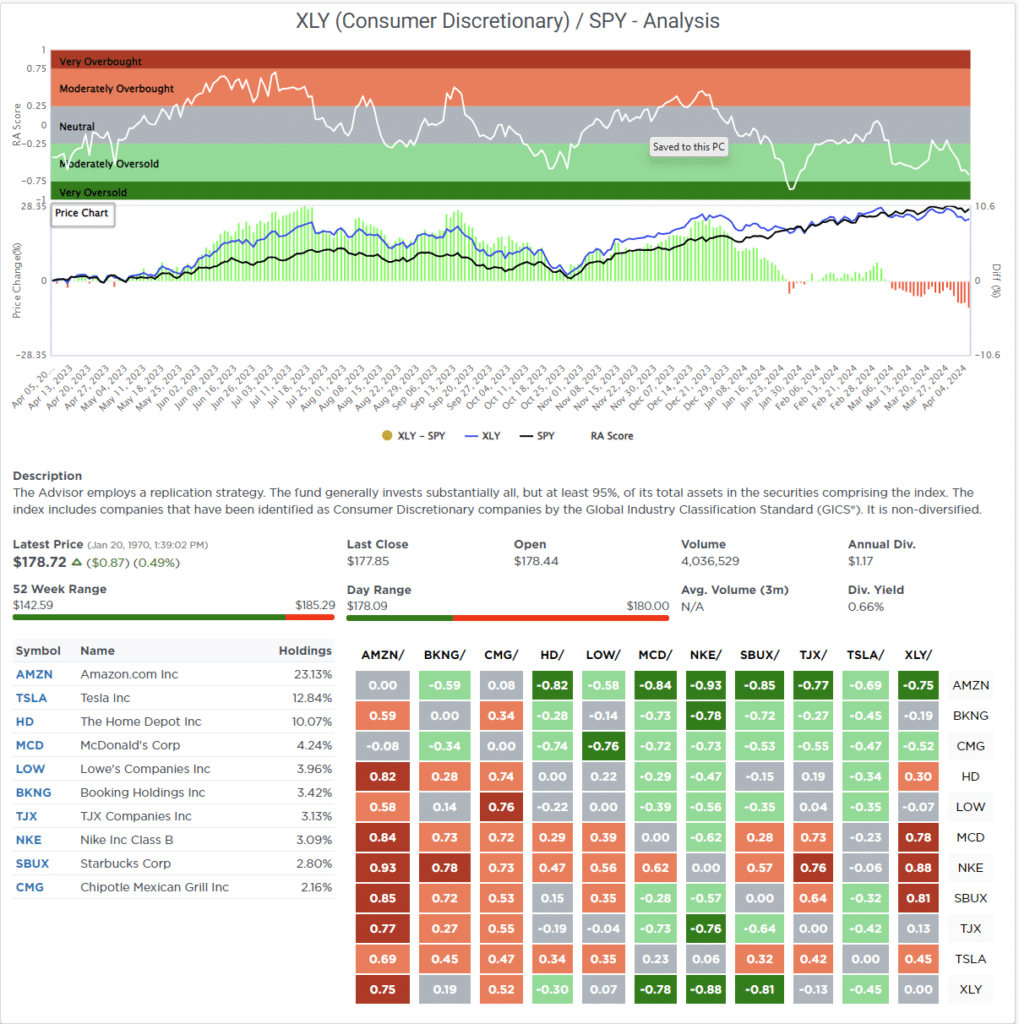Open the CMG symbol link
Image resolution: width=1019 pixels, height=1024 pixels.
tap(29, 887)
